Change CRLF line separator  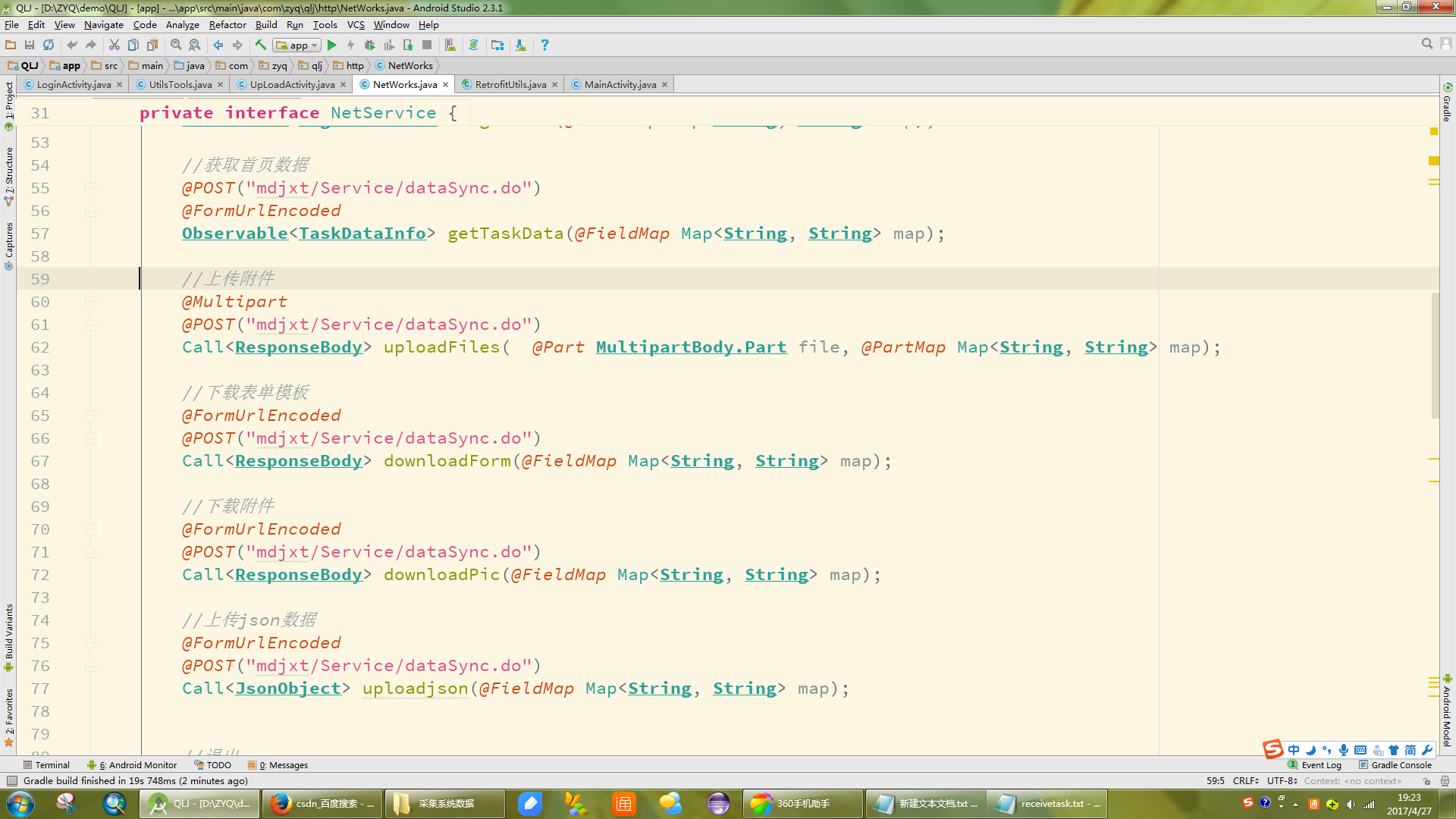pos(1246,781)
